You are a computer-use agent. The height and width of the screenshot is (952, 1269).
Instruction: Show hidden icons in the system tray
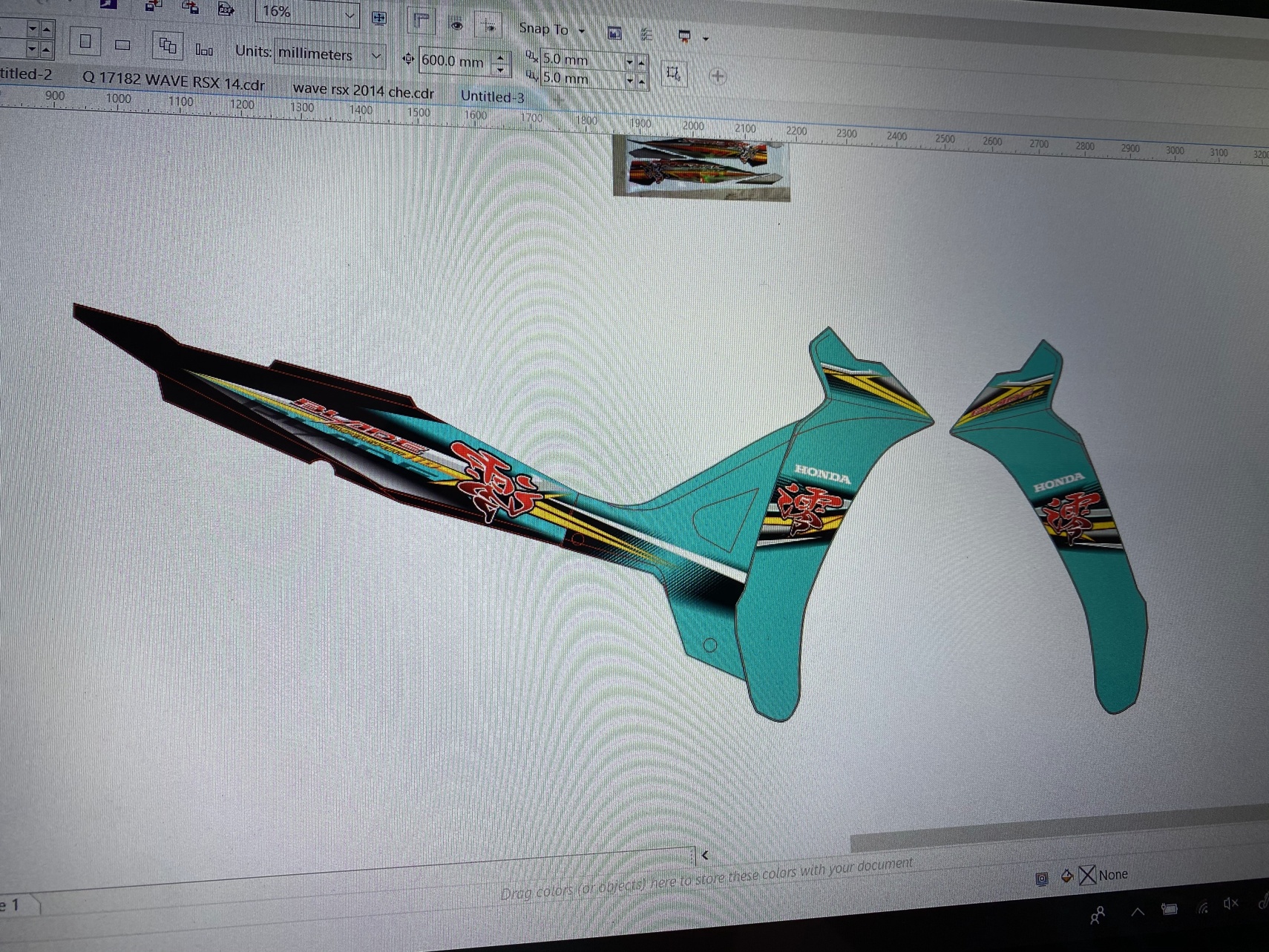1137,912
